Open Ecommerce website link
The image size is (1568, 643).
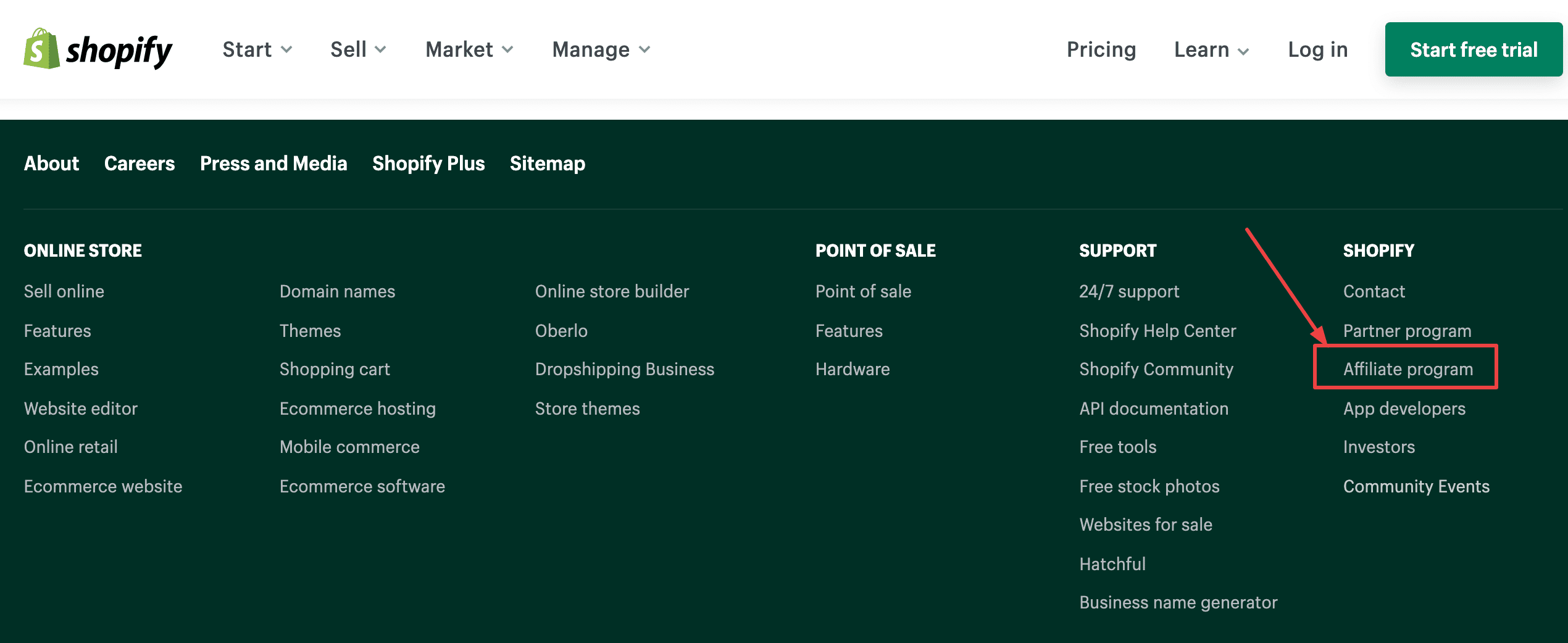pyautogui.click(x=103, y=486)
